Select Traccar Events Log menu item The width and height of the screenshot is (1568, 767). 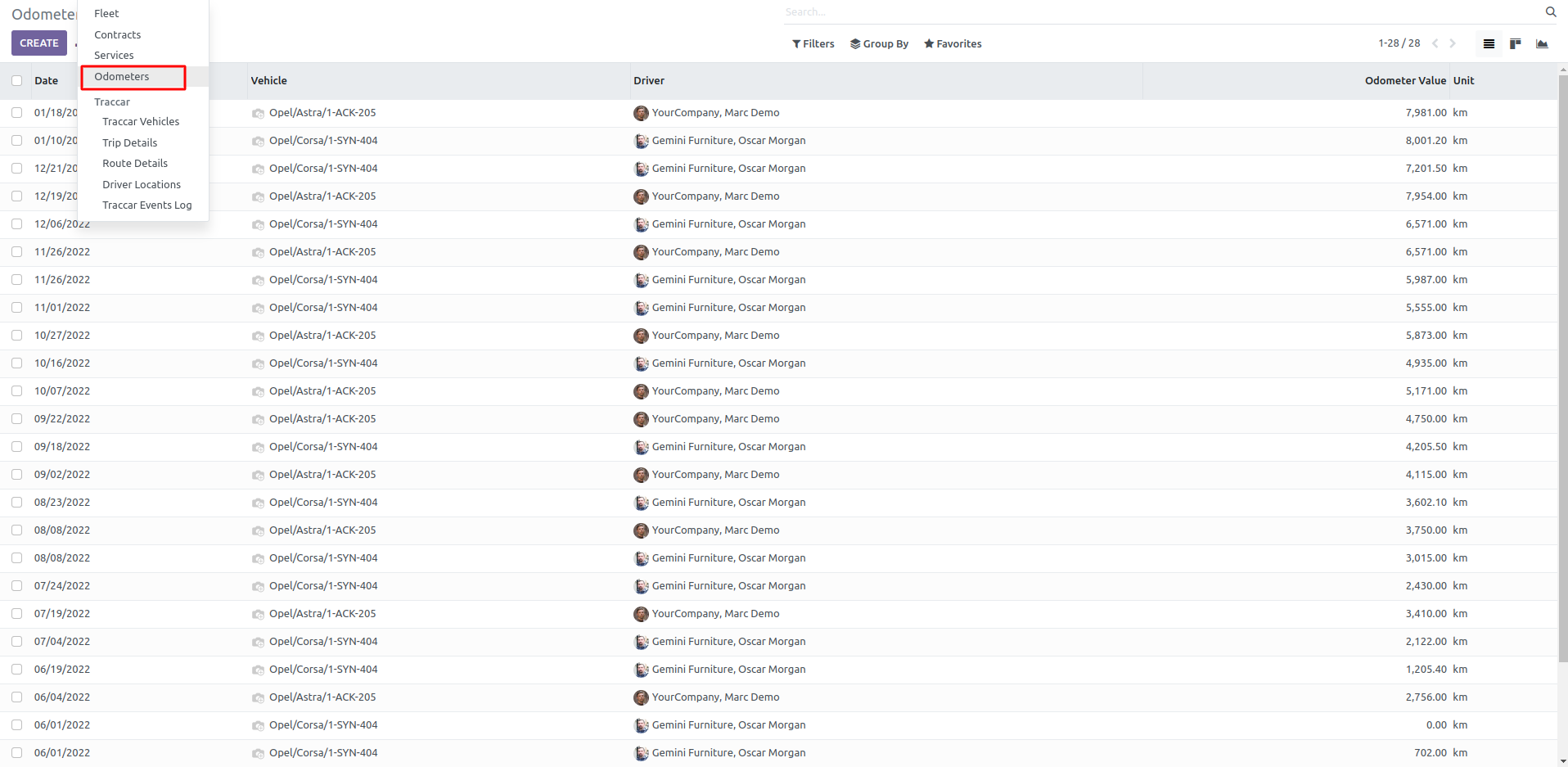[x=146, y=205]
